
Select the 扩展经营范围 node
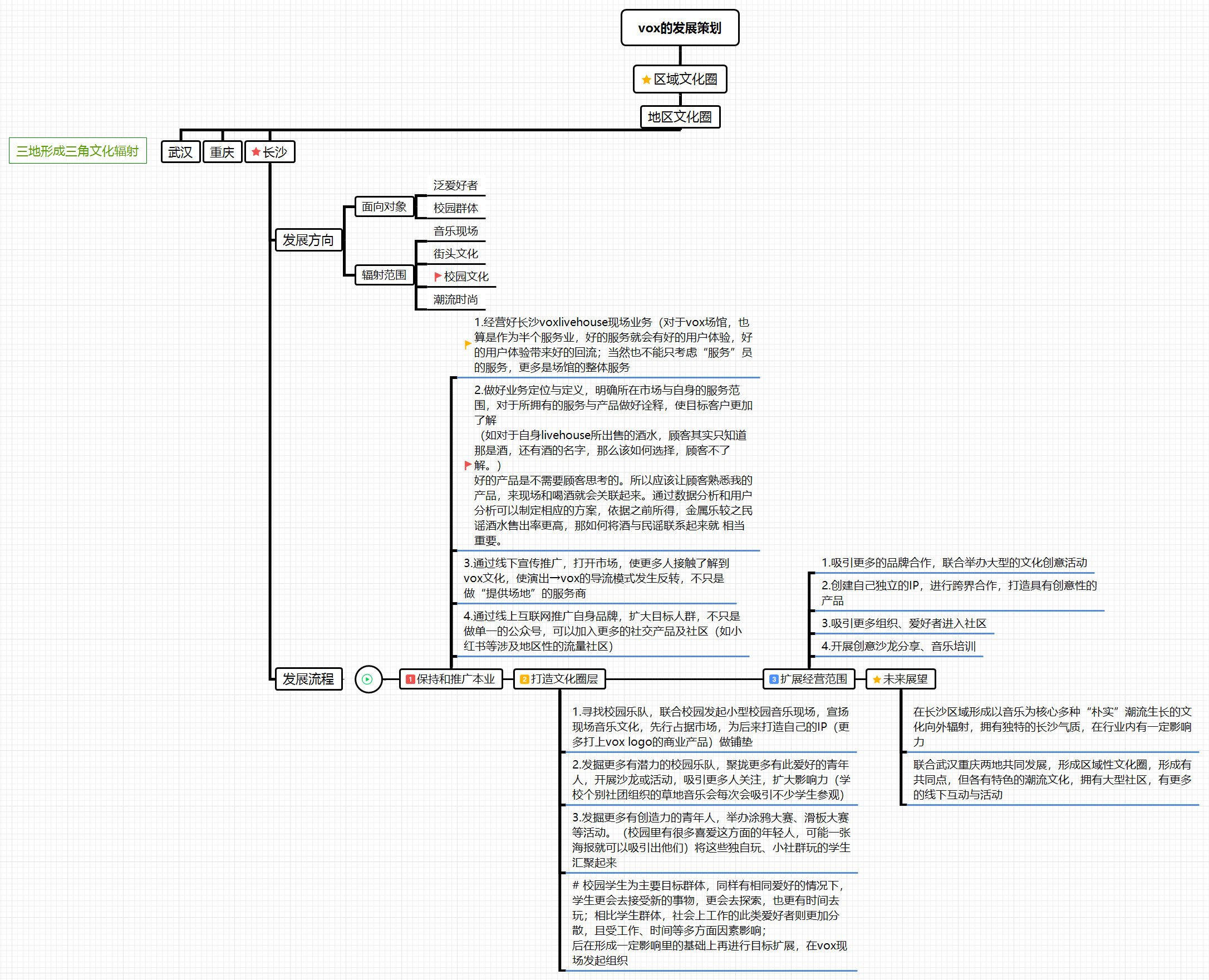point(809,679)
